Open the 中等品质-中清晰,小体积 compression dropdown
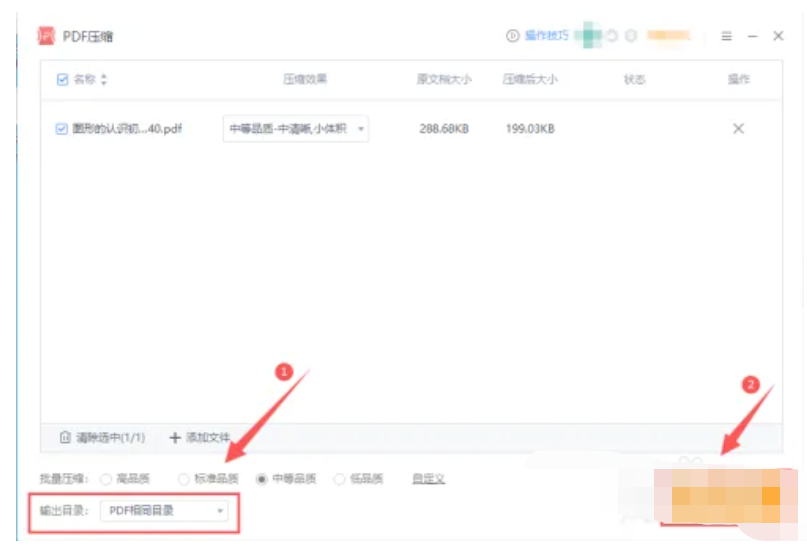 295,129
